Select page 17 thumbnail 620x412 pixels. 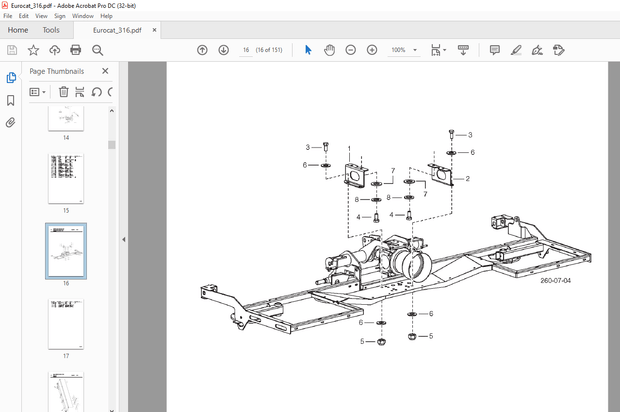pos(66,324)
